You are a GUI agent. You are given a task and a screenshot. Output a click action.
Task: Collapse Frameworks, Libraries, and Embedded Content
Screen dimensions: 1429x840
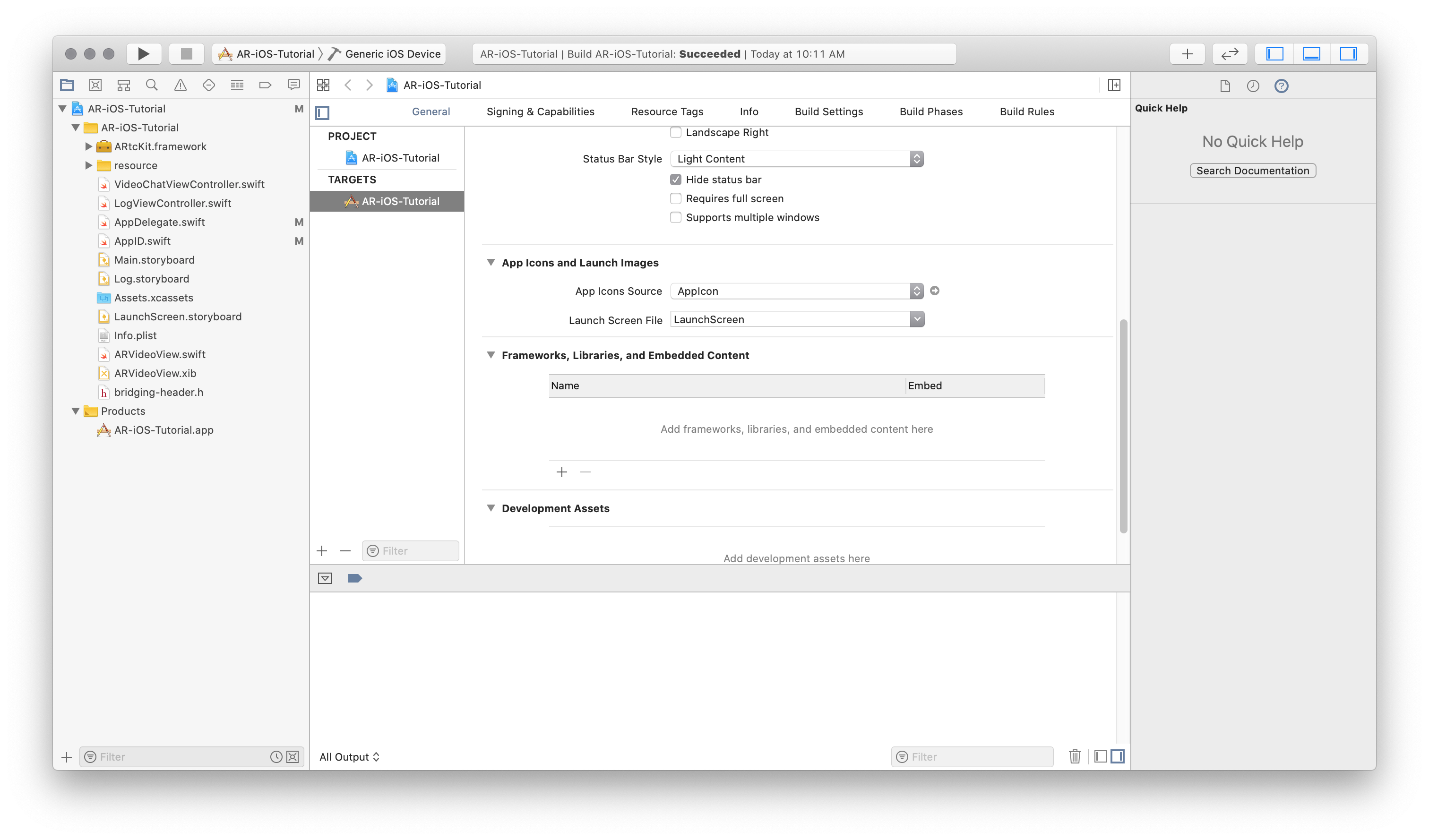(491, 355)
